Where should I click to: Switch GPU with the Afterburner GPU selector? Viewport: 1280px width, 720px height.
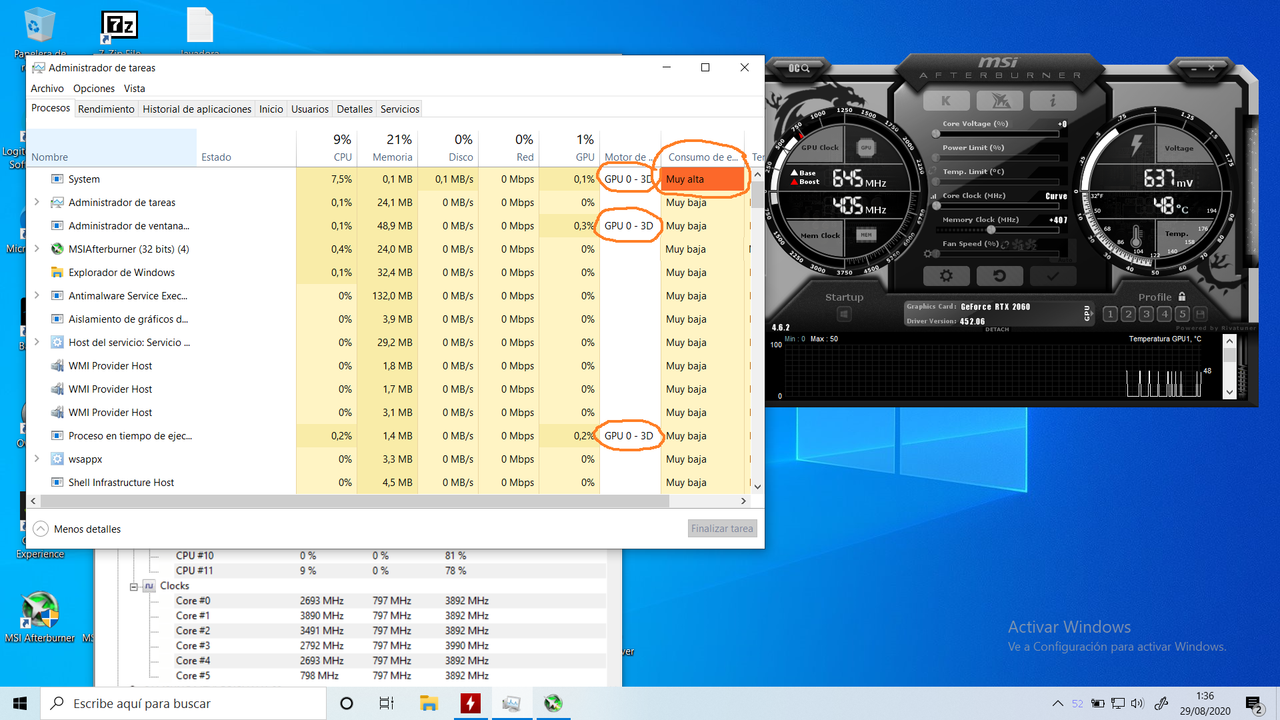[x=1088, y=314]
